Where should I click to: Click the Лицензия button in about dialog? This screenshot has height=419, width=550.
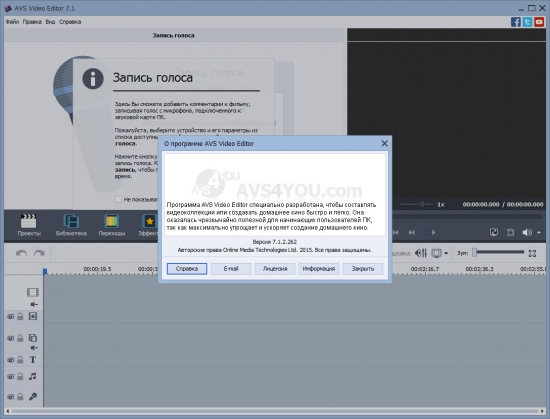[275, 269]
